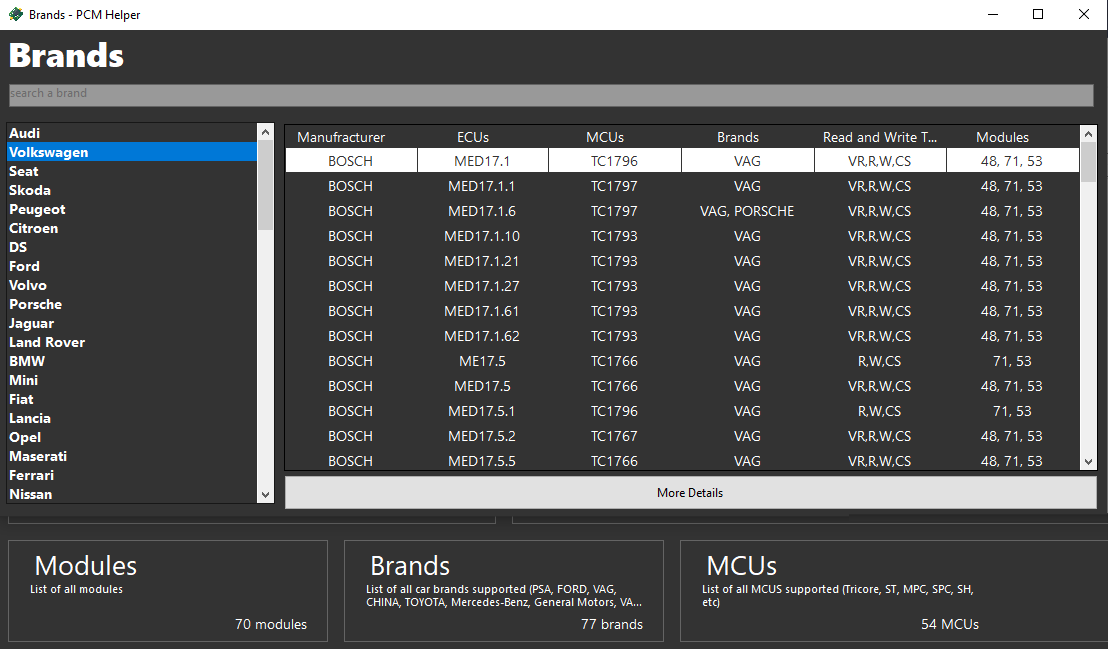Click the search a brand input field

click(x=551, y=95)
